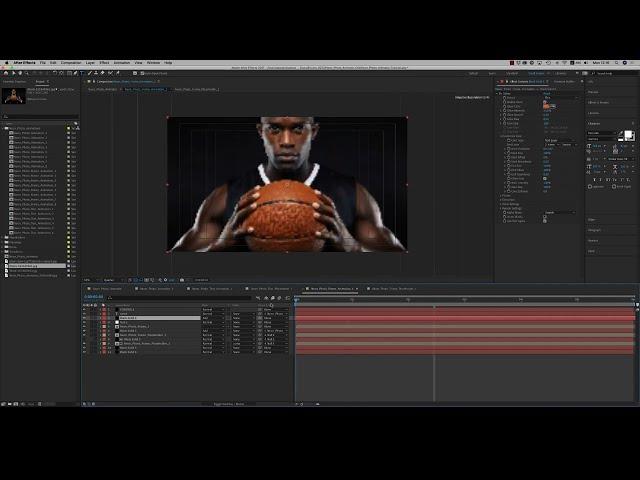The image size is (640, 480).
Task: Click the All Caps button in Character panel
Action: [x=607, y=180]
